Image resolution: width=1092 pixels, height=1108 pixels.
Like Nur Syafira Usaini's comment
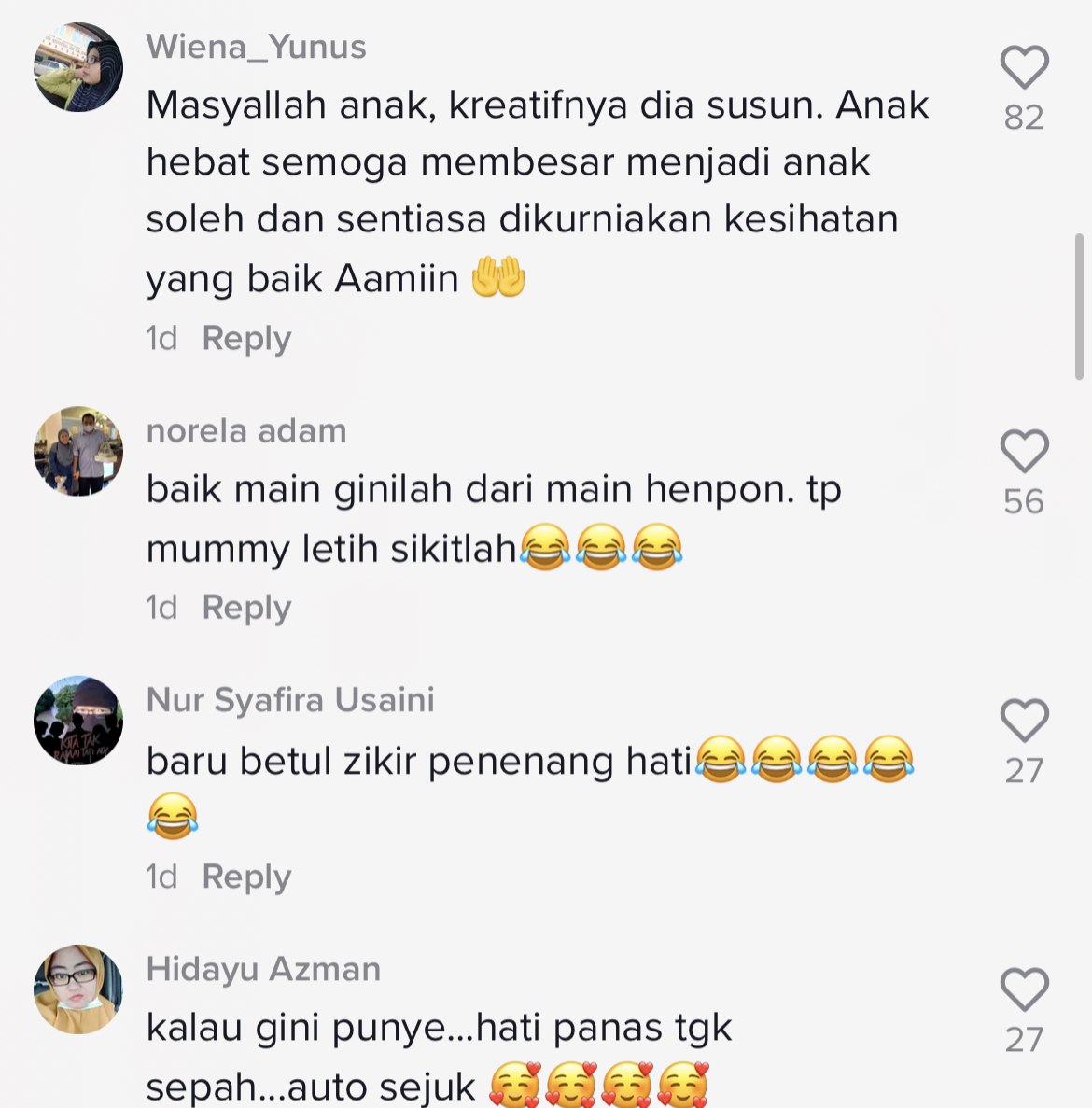[x=1024, y=720]
